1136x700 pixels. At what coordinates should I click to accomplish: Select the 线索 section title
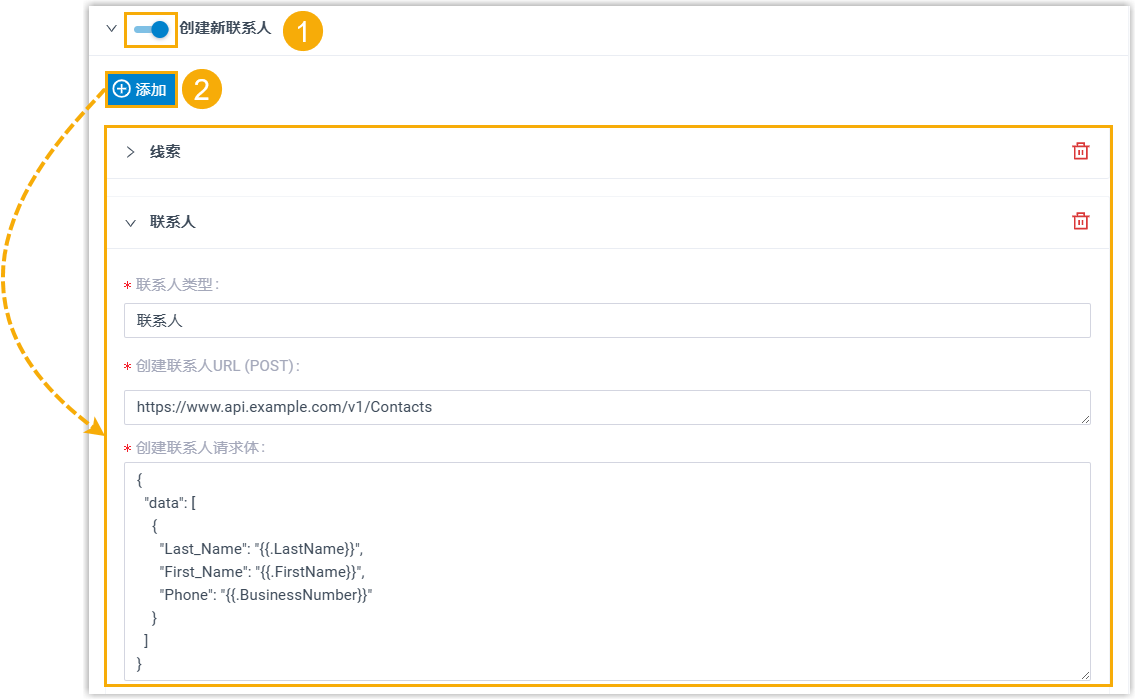(165, 152)
